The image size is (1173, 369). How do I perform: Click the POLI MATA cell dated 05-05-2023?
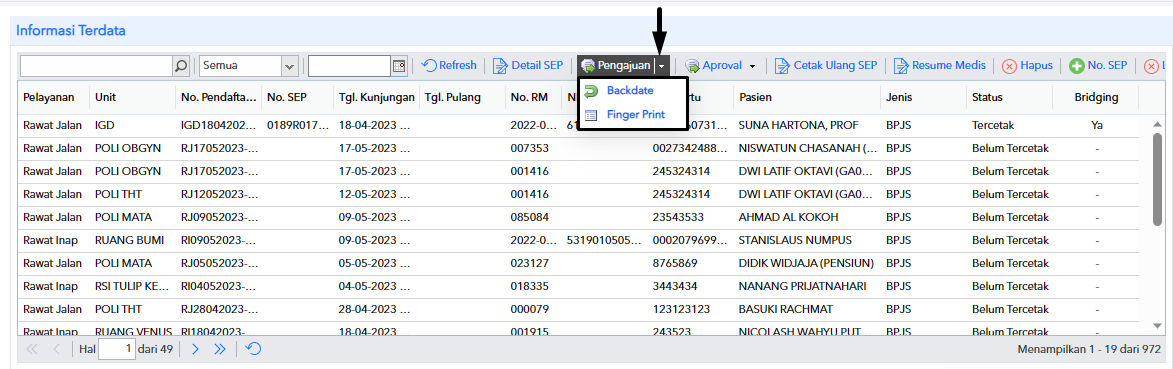tap(132, 263)
